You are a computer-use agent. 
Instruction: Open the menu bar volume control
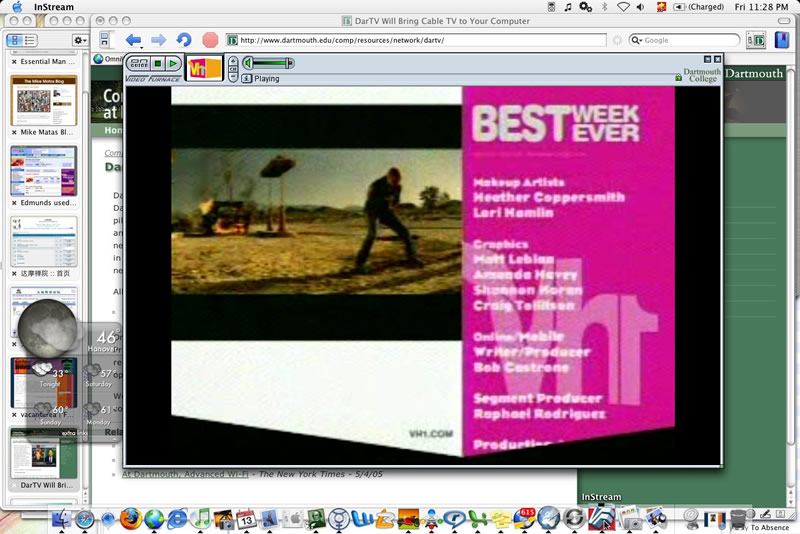click(641, 7)
